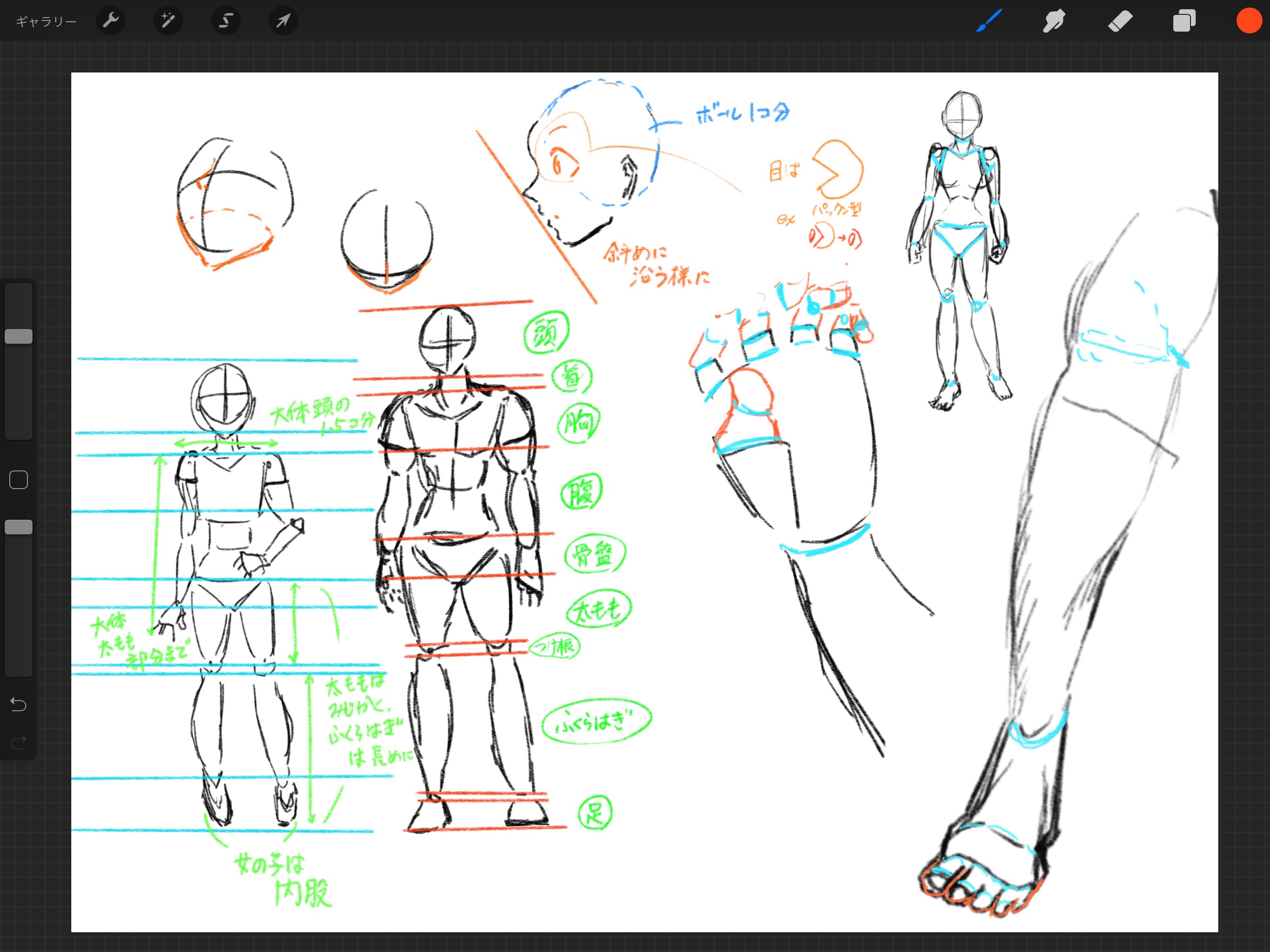
Task: Open the Adjustments magic wand menu
Action: pyautogui.click(x=168, y=20)
